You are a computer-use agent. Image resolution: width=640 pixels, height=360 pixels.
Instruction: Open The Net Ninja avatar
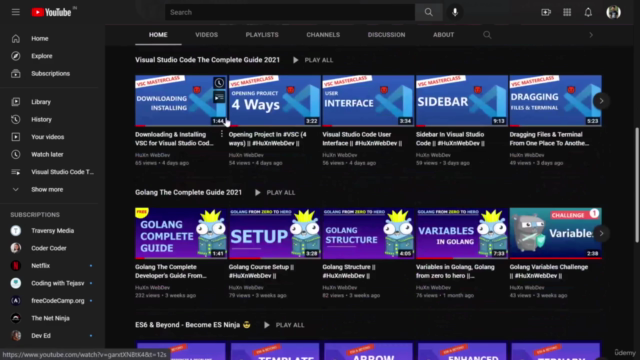(16, 318)
